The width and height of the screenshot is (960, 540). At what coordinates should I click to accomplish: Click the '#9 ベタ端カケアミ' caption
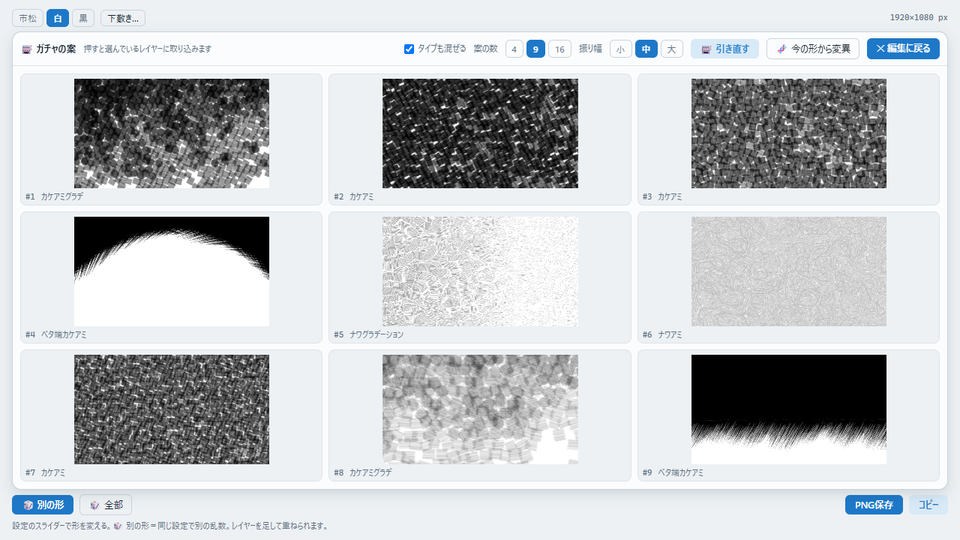click(x=673, y=473)
